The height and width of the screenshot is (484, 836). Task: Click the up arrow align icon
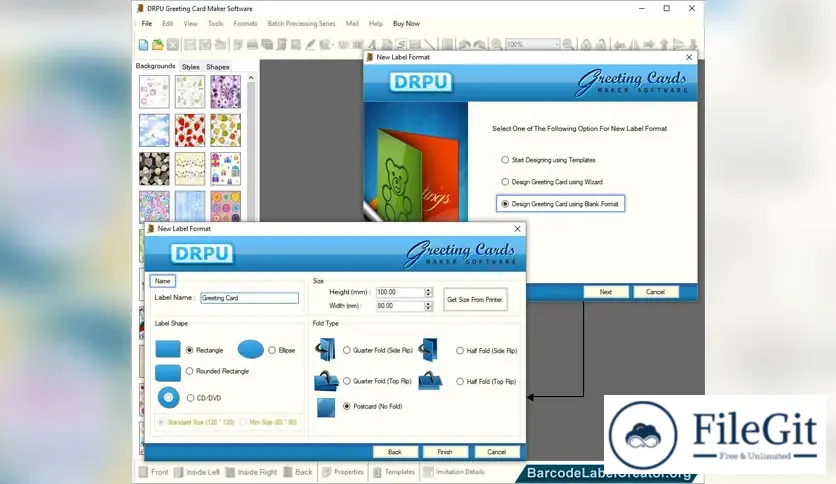(x=664, y=45)
